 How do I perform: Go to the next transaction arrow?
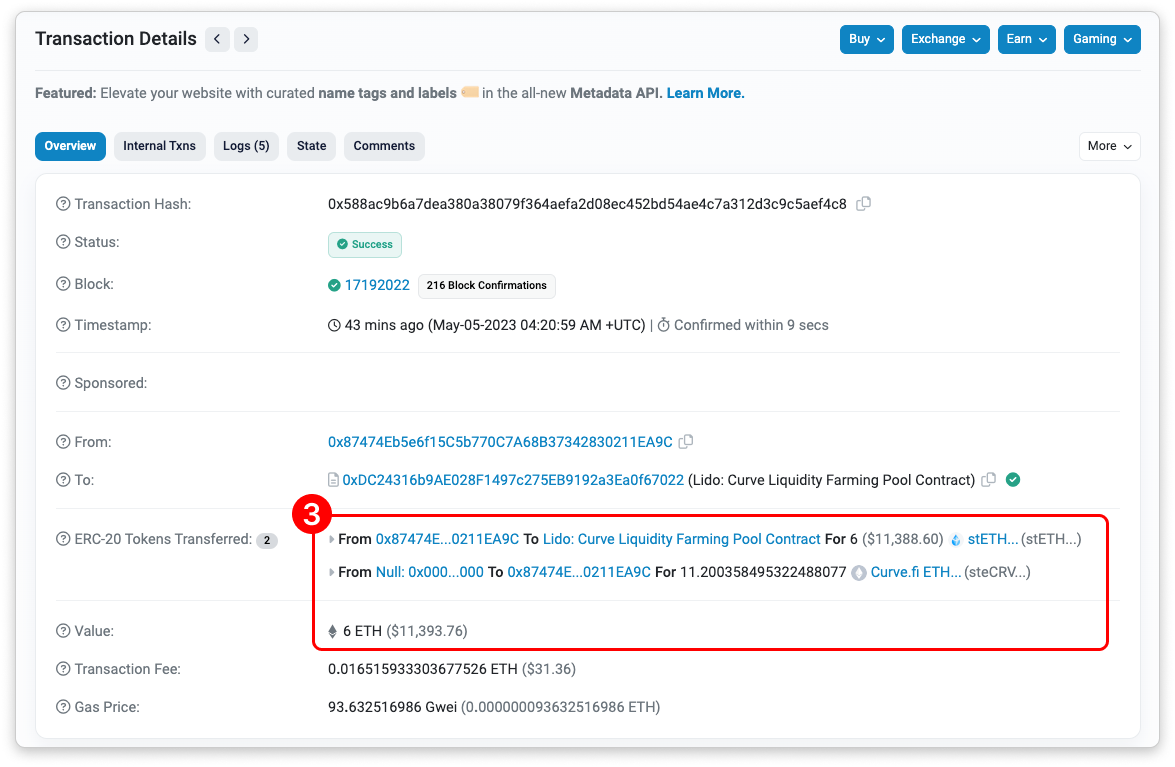click(x=246, y=39)
